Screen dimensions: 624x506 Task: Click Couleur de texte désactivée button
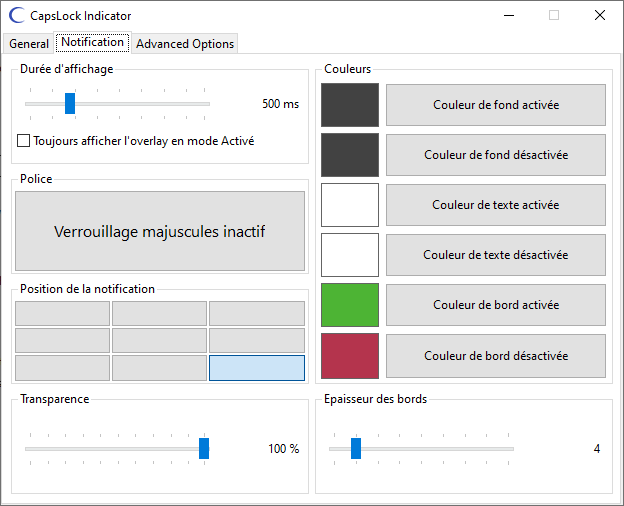click(x=496, y=255)
